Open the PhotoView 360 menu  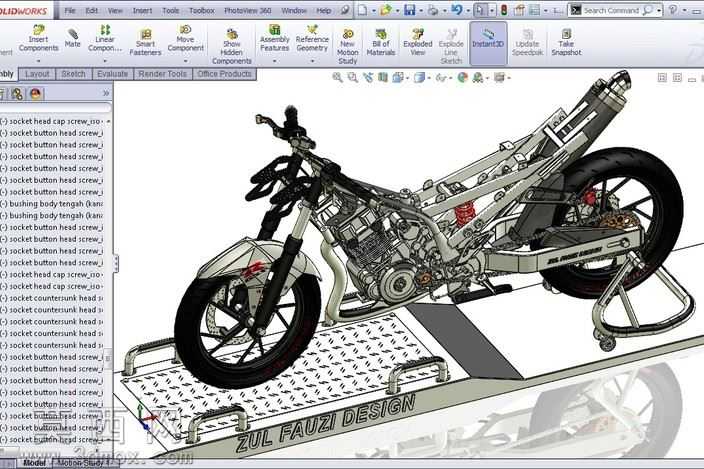point(248,10)
